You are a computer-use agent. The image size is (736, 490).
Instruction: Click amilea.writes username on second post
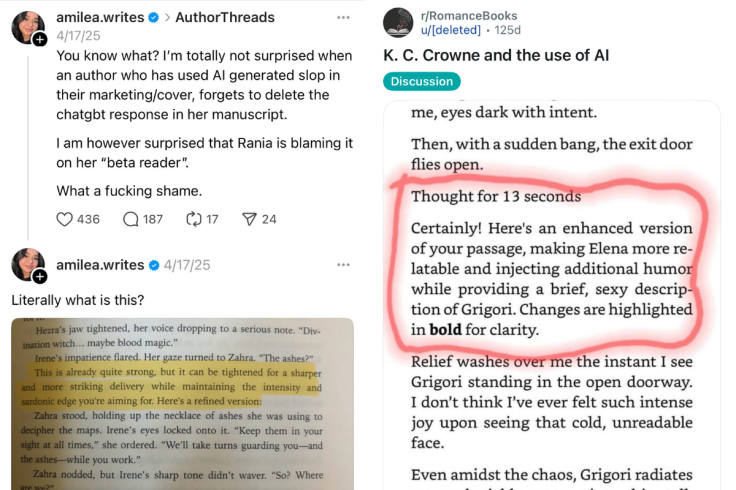pyautogui.click(x=100, y=265)
